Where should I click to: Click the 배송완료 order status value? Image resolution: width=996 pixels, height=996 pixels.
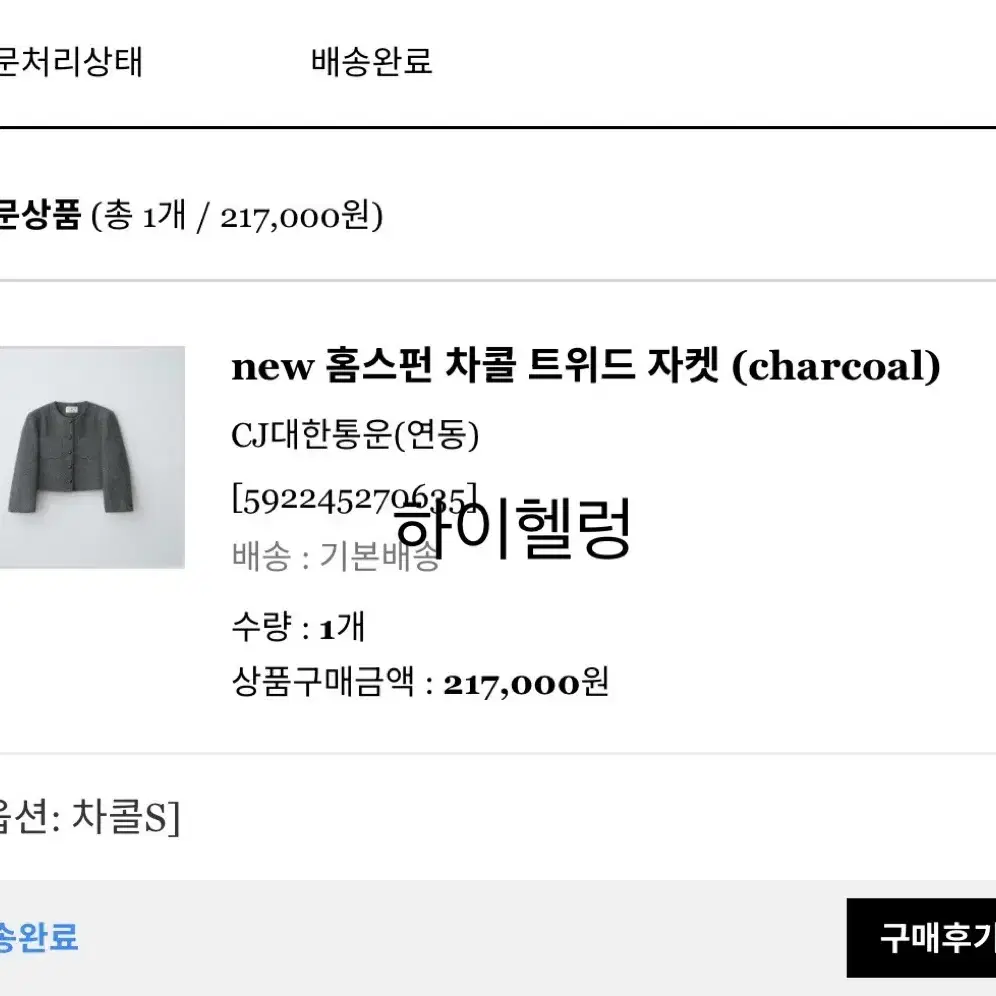click(372, 62)
